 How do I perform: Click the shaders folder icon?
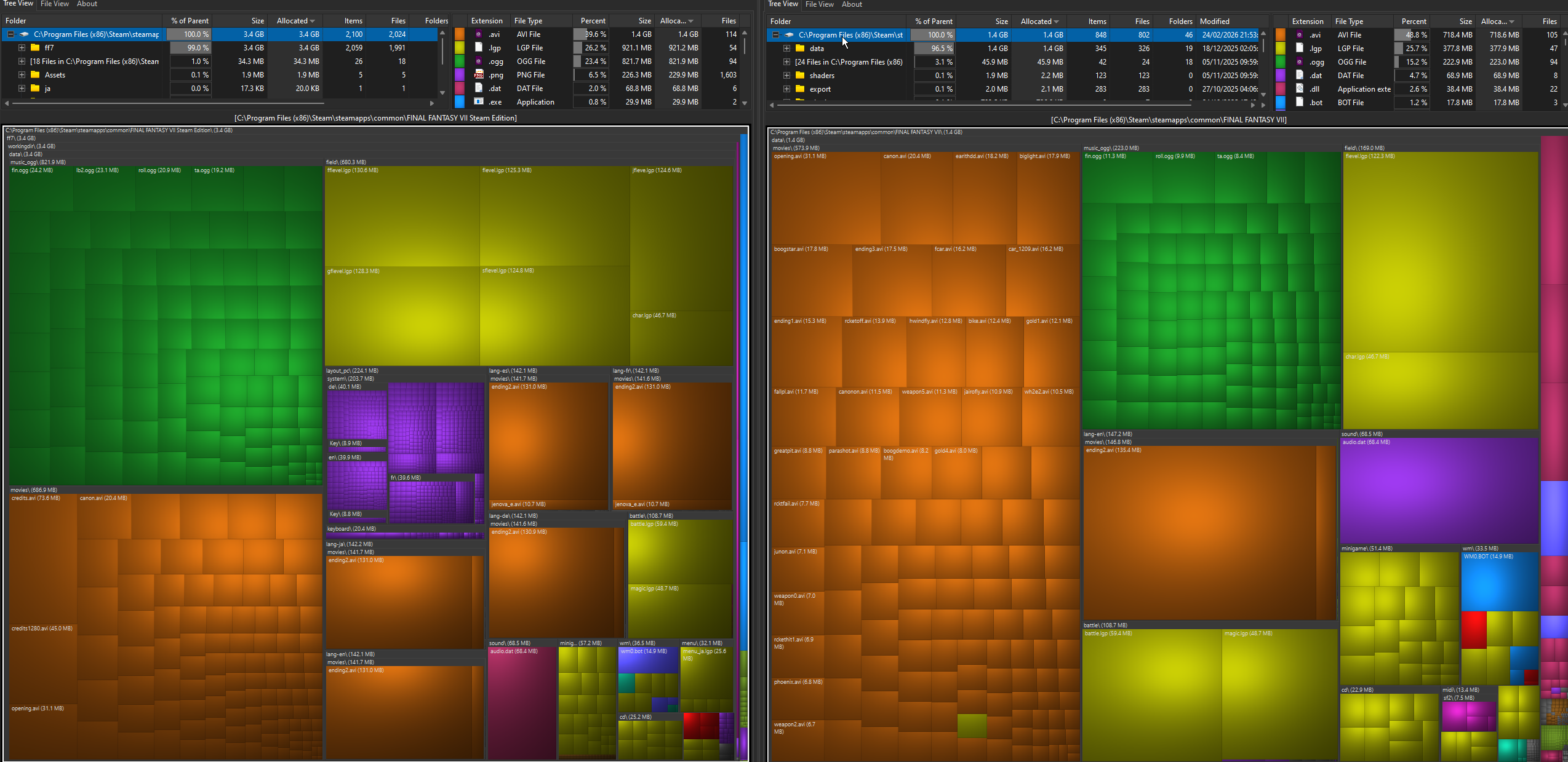pos(800,76)
